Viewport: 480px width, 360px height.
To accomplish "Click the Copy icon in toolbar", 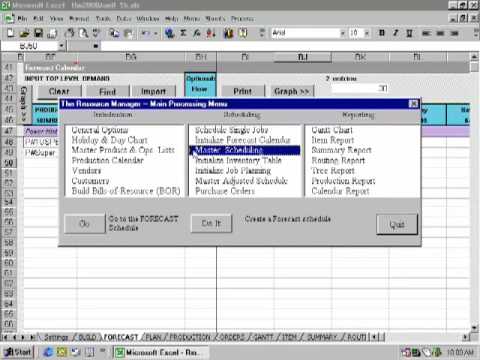I will click(114, 33).
